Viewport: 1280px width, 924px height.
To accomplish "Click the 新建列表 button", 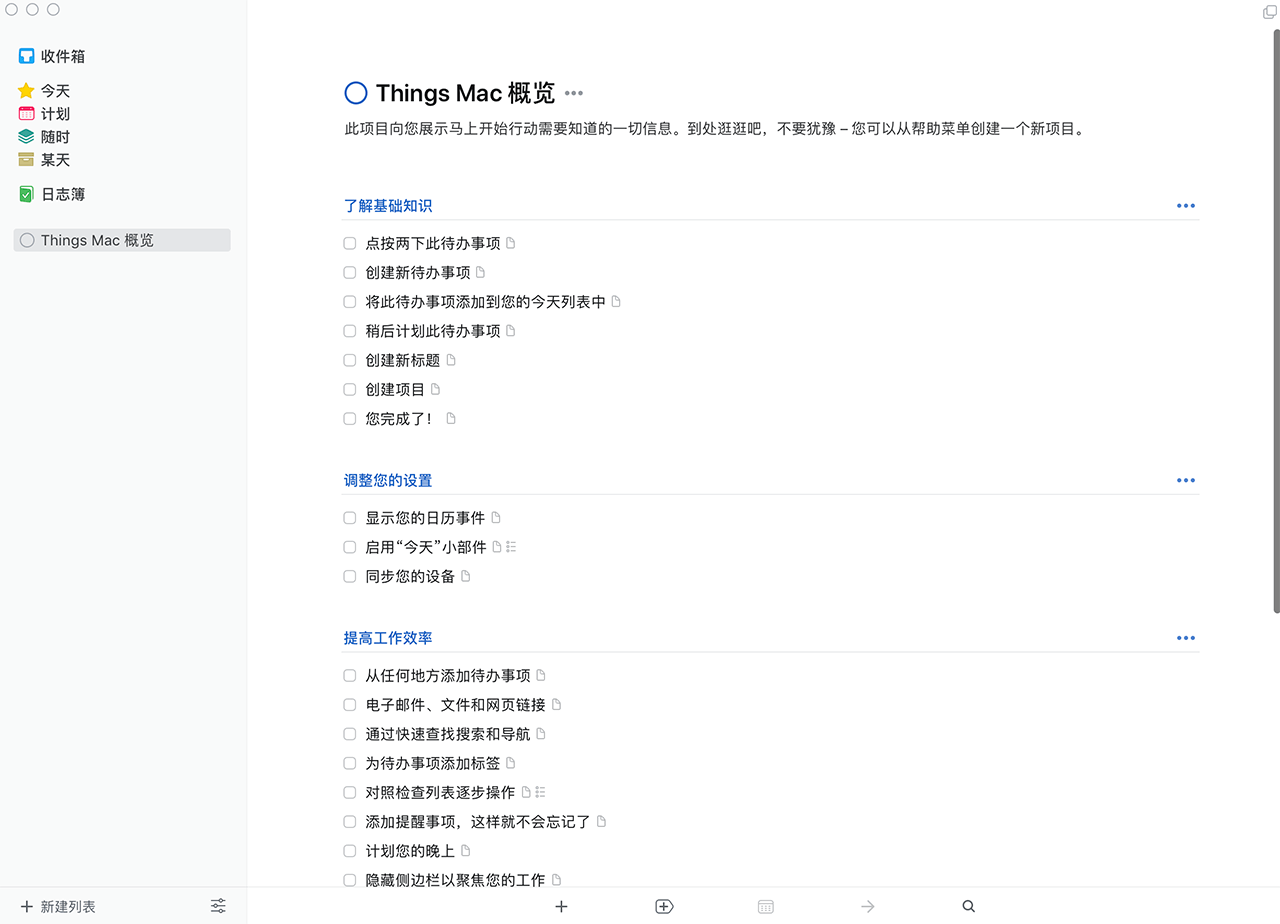I will 58,906.
